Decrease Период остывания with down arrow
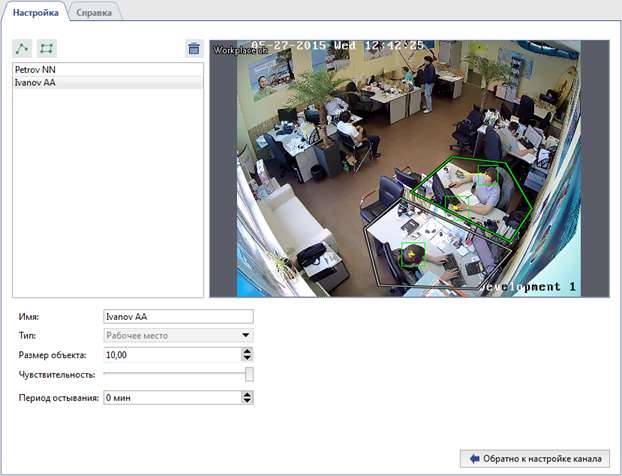This screenshot has height=476, width=622. point(247,401)
